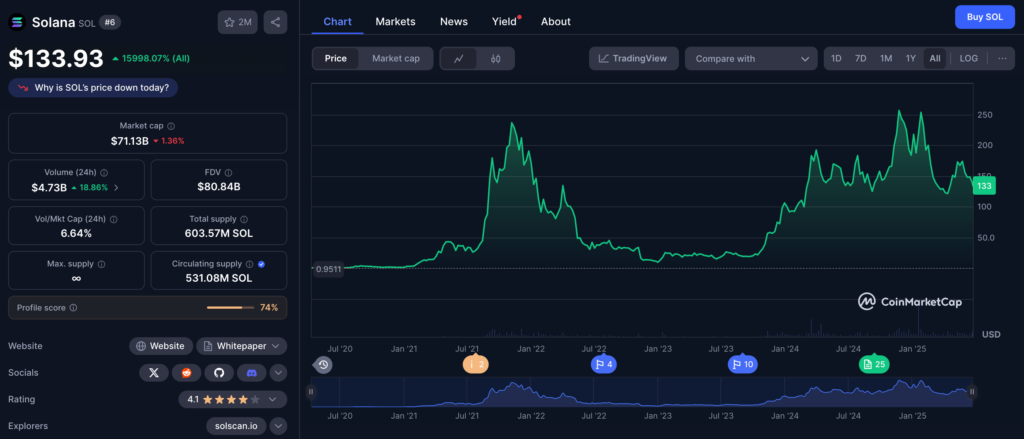Set chart range to 1M

(x=886, y=58)
